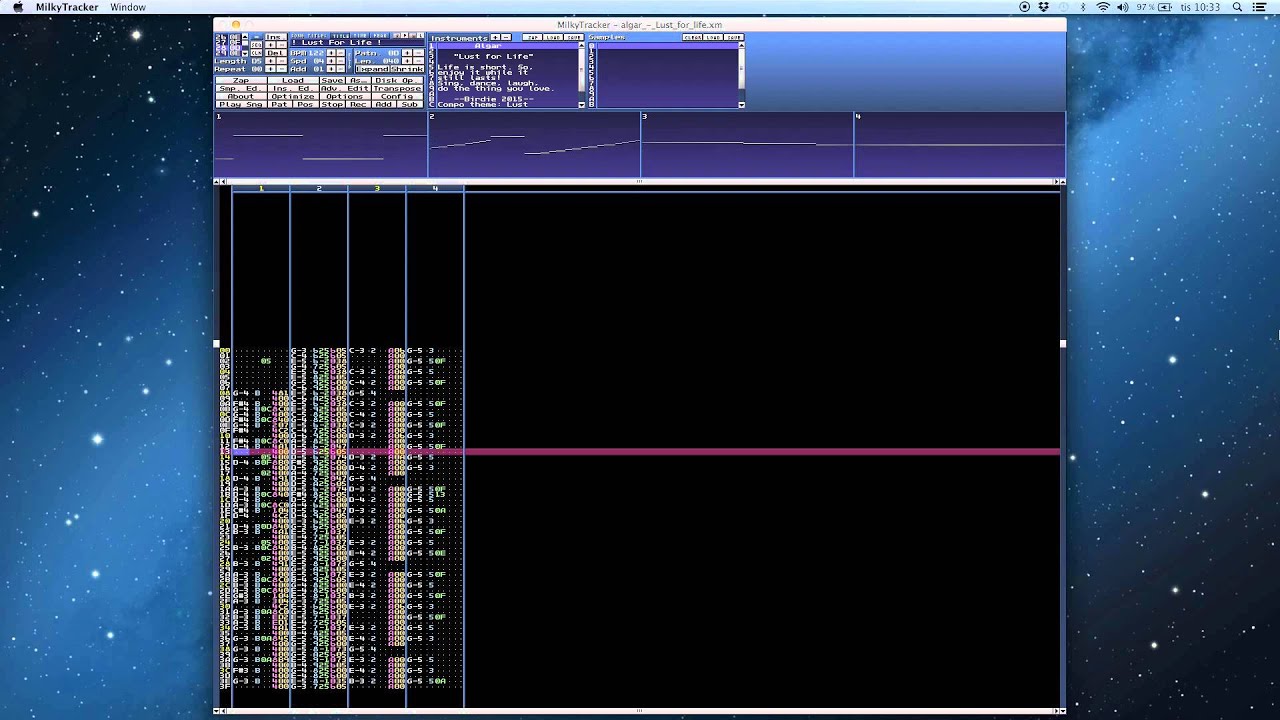Viewport: 1280px width, 720px height.
Task: Add an instrument with Instruments plus
Action: click(494, 38)
